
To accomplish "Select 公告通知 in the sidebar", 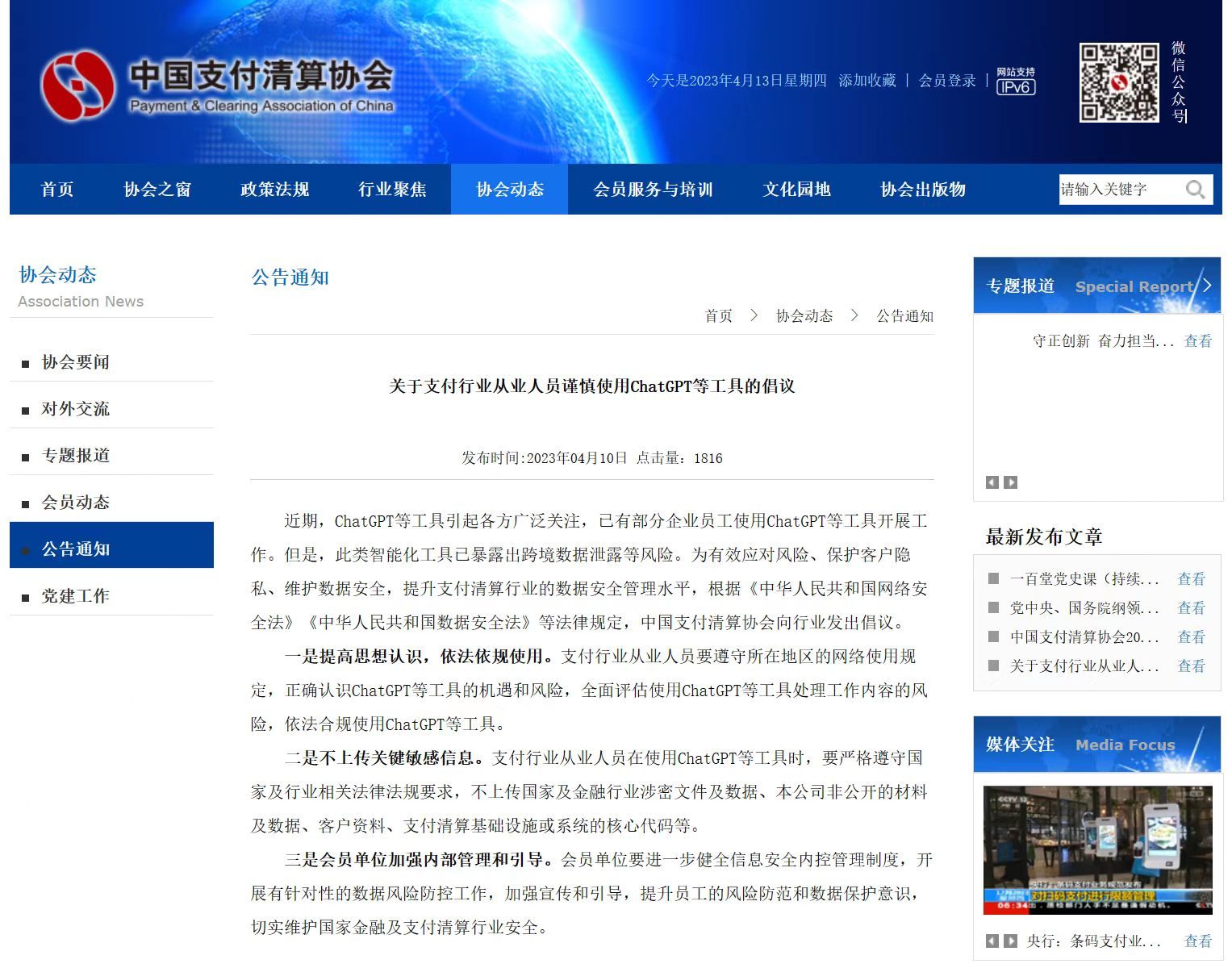I will click(x=111, y=545).
